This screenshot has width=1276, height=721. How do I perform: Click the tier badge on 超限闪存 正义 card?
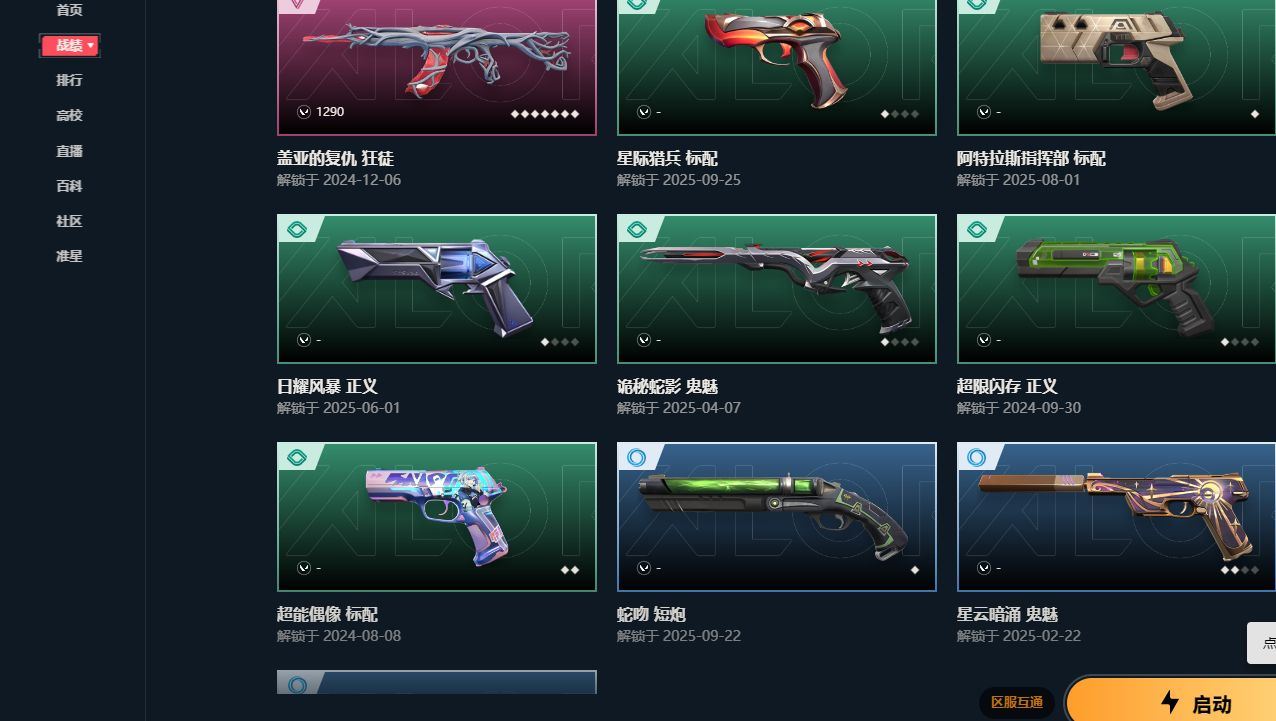(976, 230)
